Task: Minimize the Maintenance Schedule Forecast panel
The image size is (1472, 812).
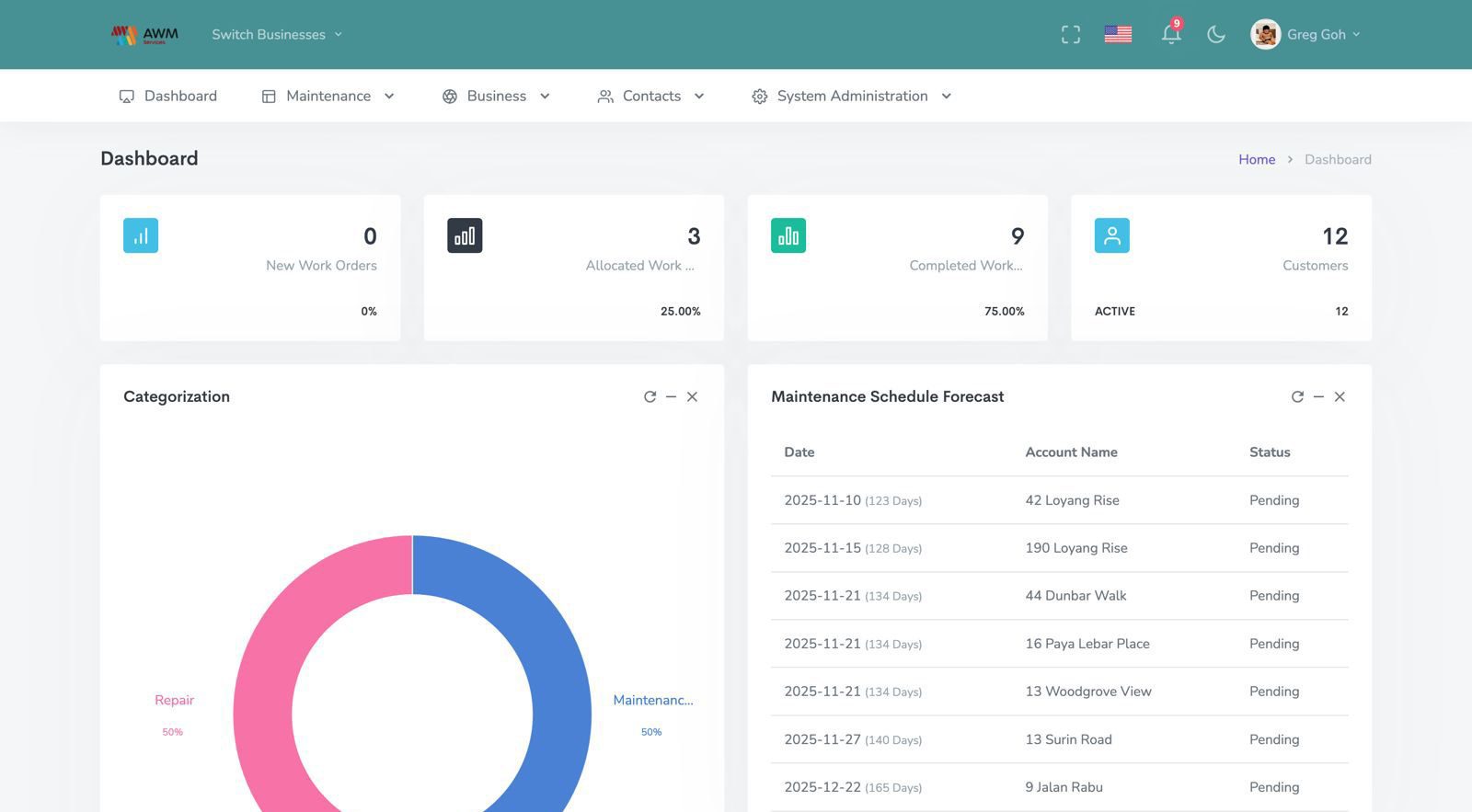Action: coord(1318,396)
